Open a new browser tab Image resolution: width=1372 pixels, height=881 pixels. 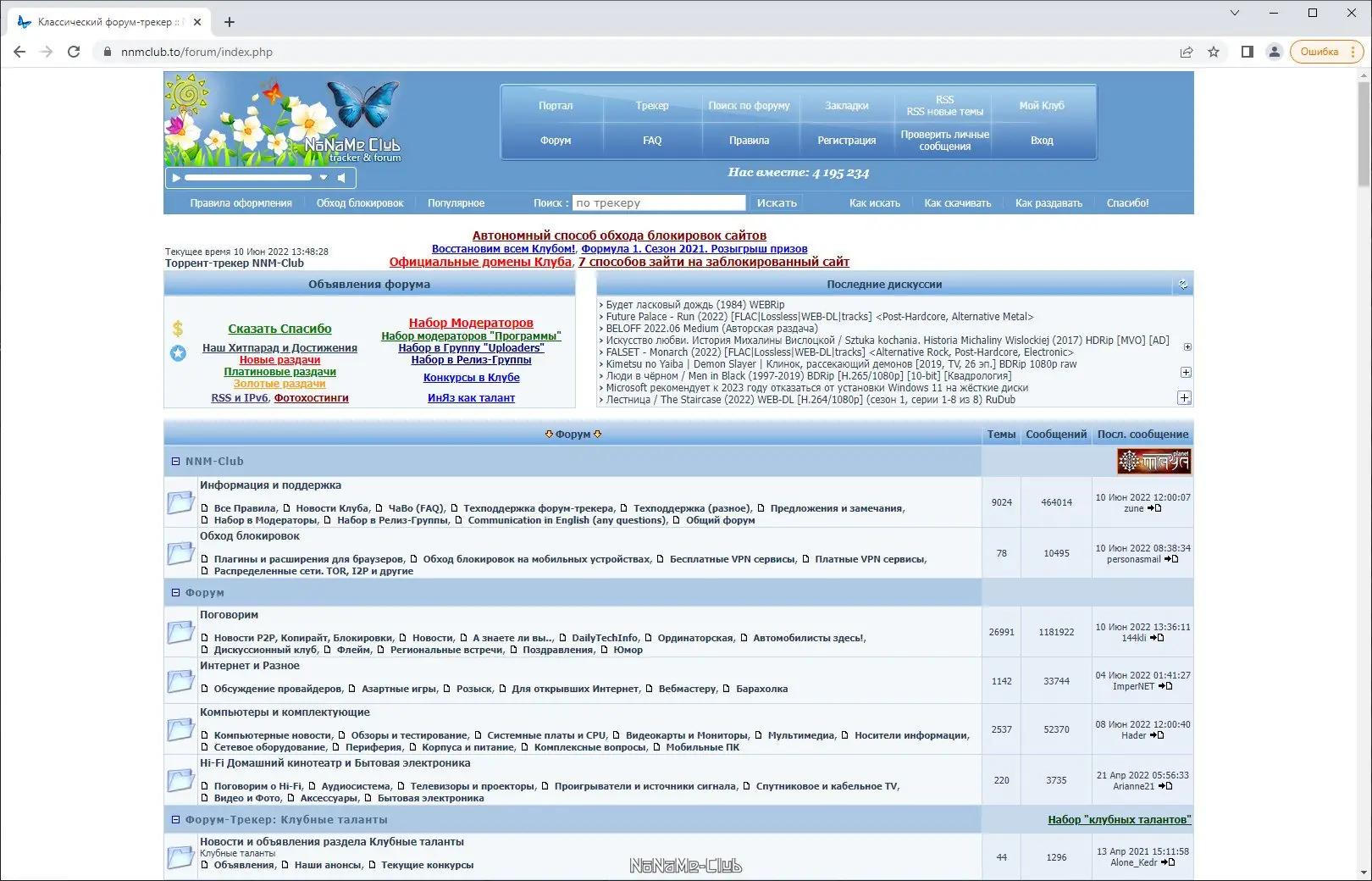230,22
